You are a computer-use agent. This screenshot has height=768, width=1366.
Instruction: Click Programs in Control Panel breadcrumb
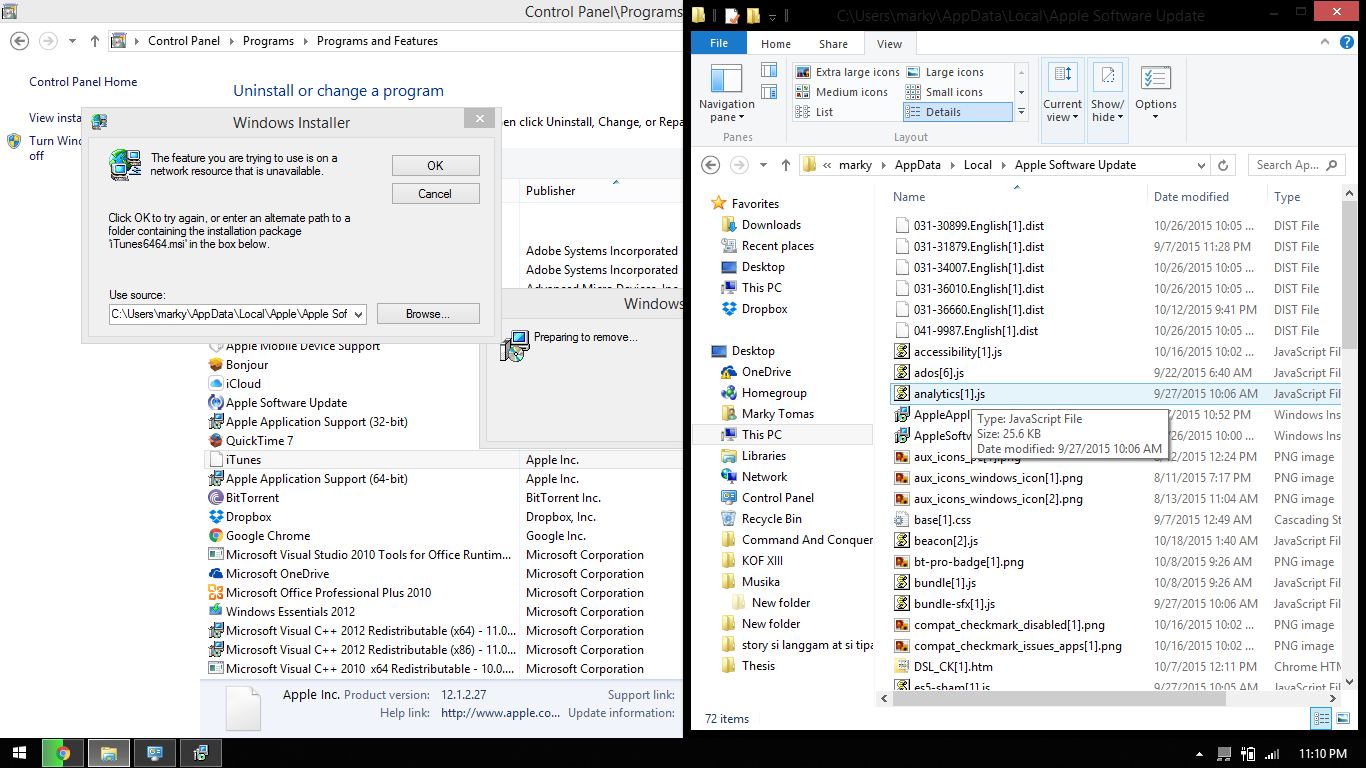pos(268,41)
